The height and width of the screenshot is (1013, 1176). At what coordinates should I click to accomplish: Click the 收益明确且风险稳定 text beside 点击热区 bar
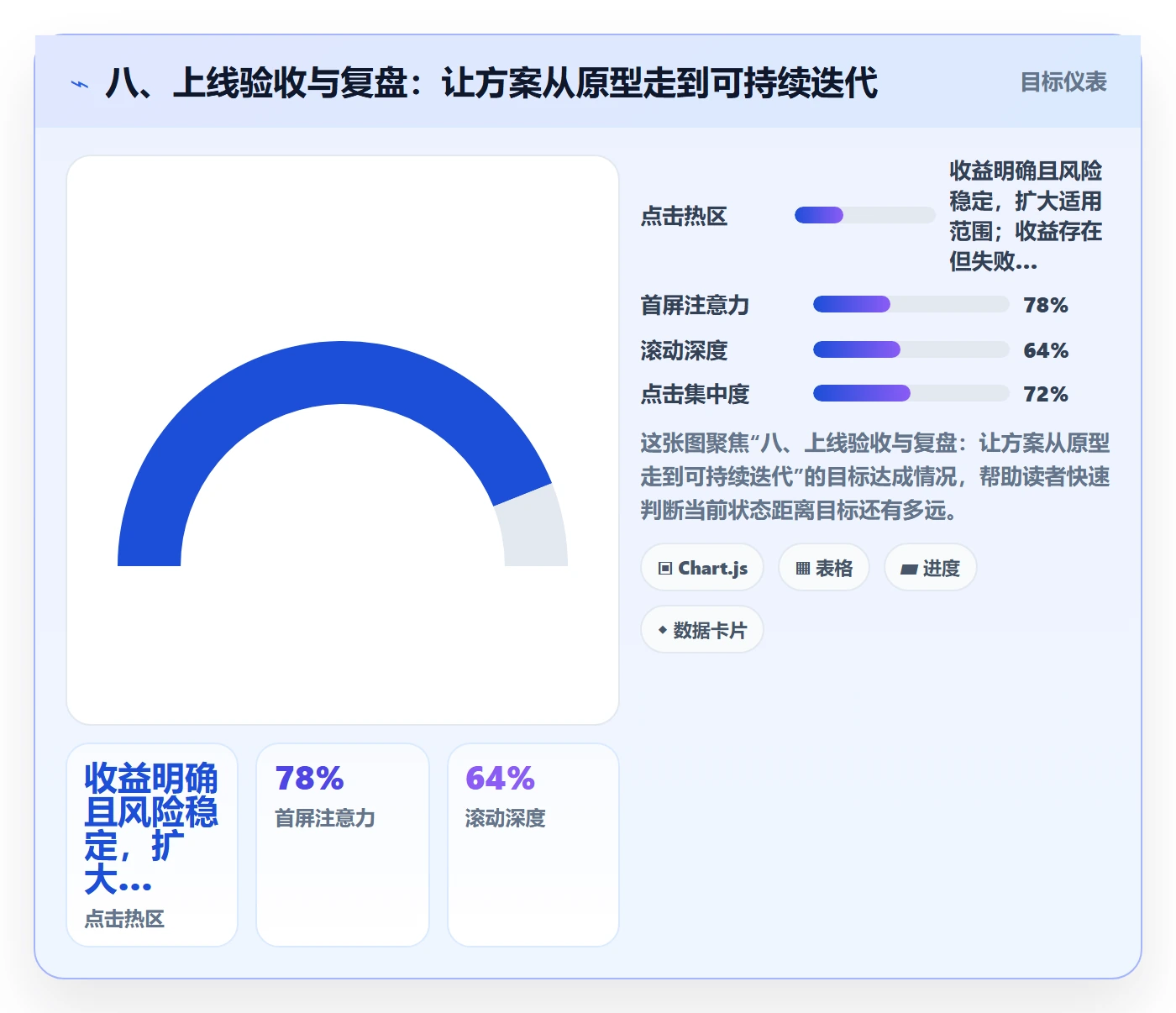(1026, 216)
